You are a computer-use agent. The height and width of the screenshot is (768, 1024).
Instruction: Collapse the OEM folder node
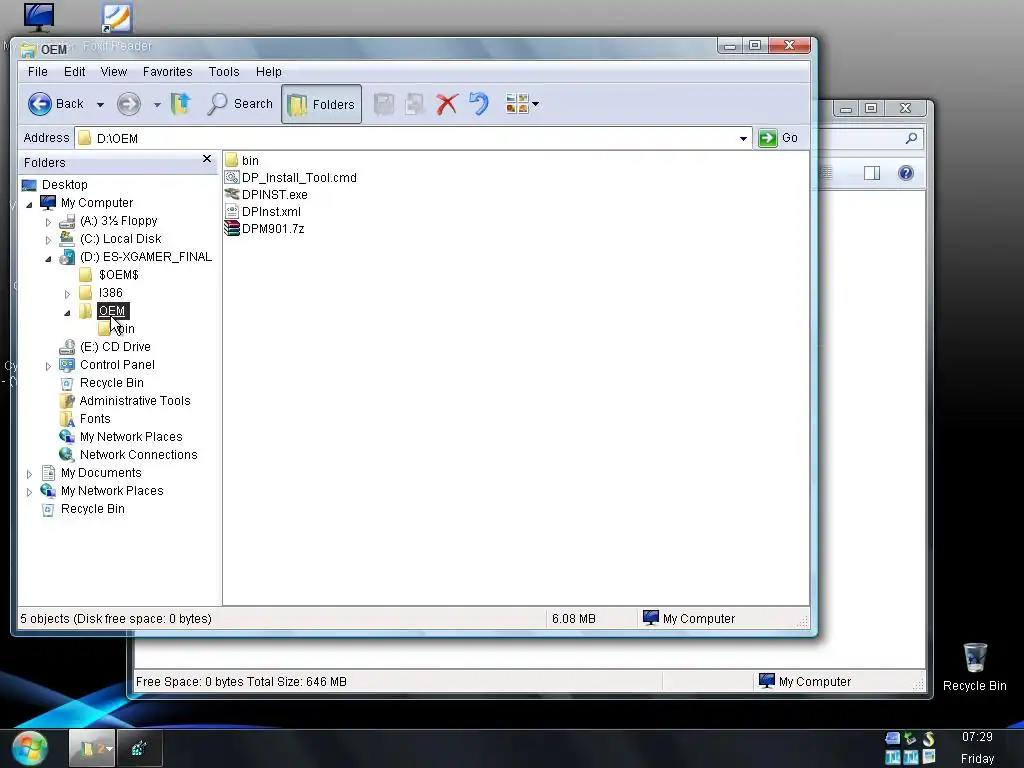(x=67, y=313)
